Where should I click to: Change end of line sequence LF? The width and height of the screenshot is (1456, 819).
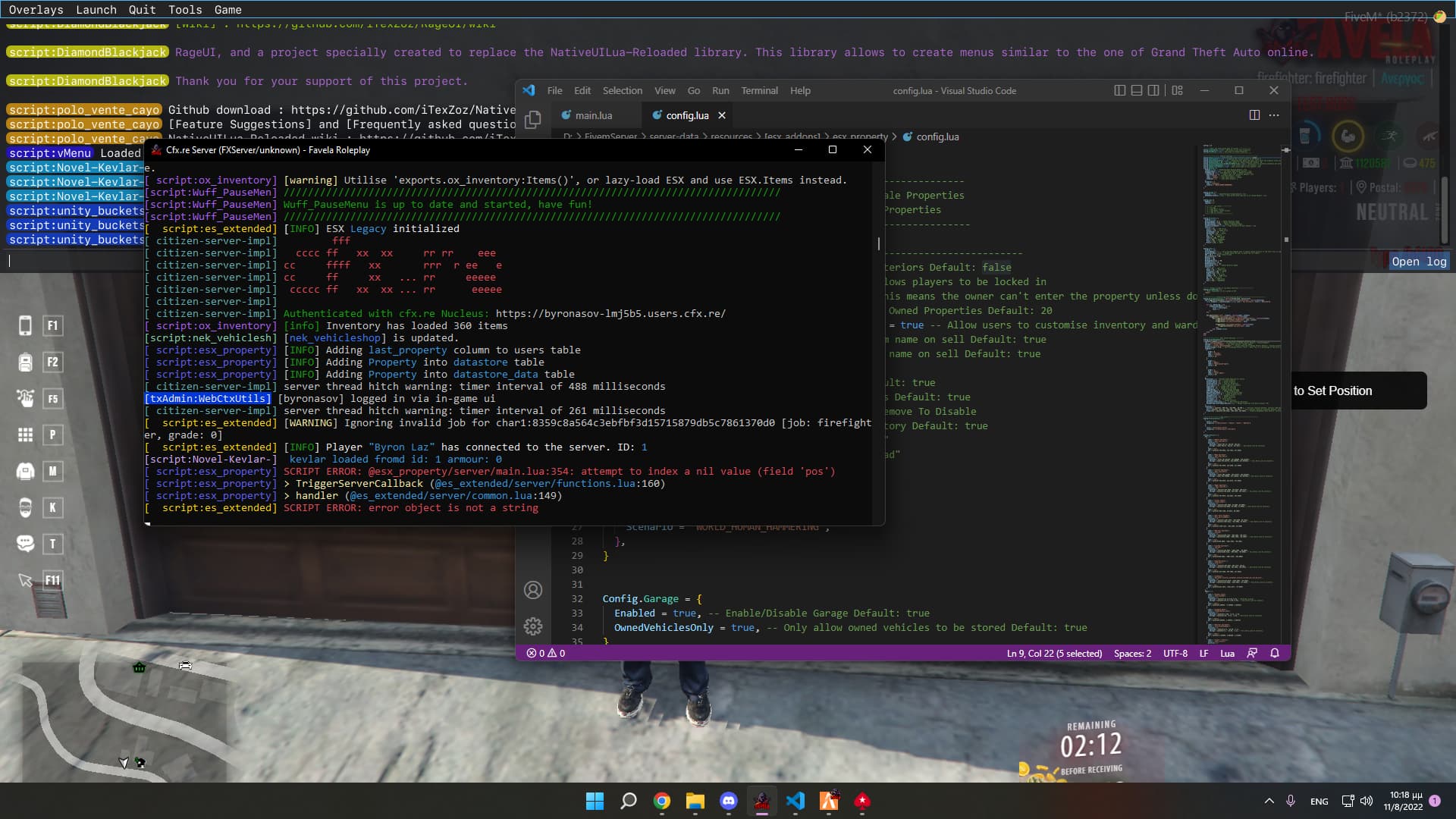click(1203, 653)
